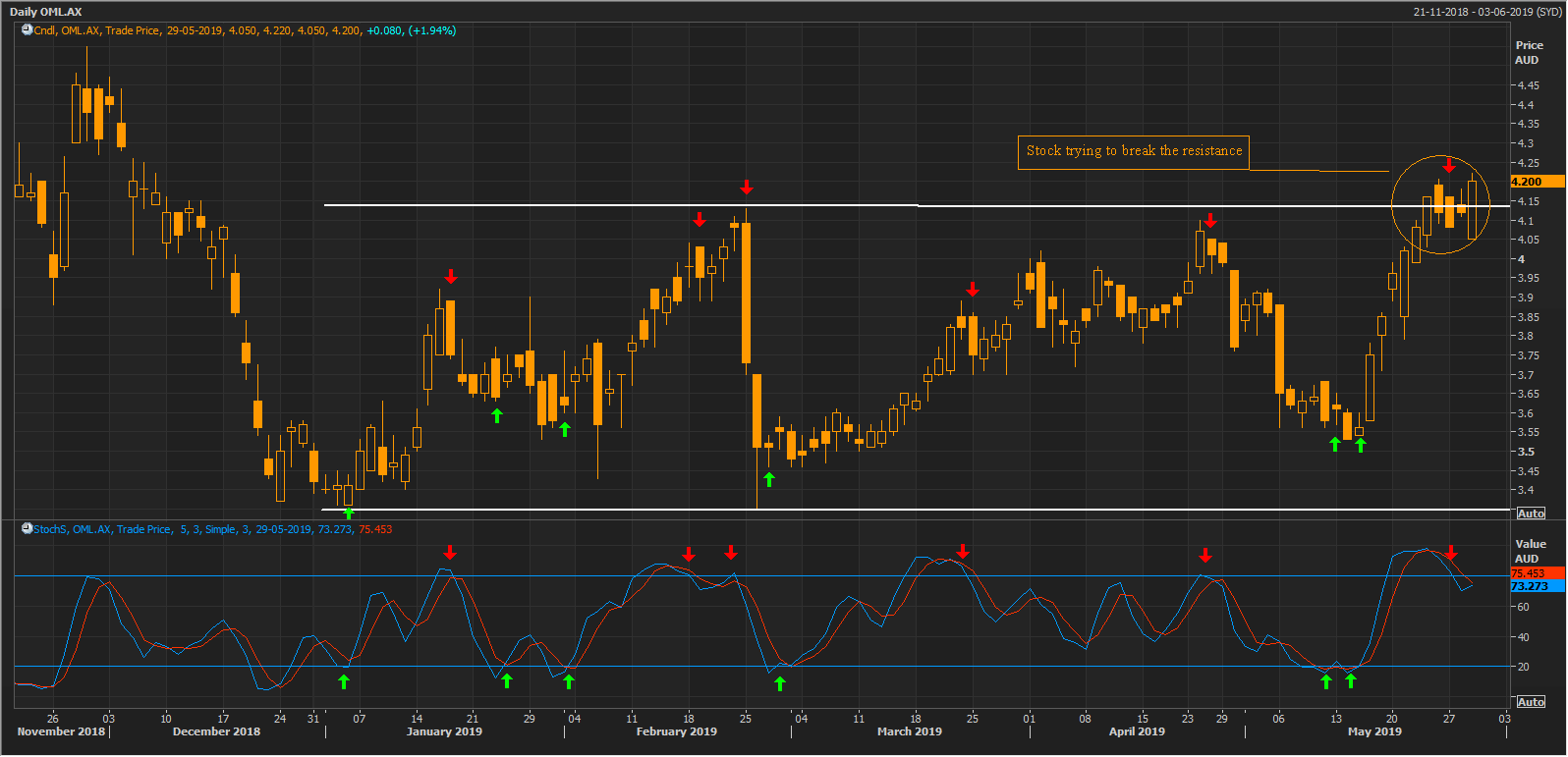
Task: Click the 3.75 price axis label
Action: [x=1529, y=355]
